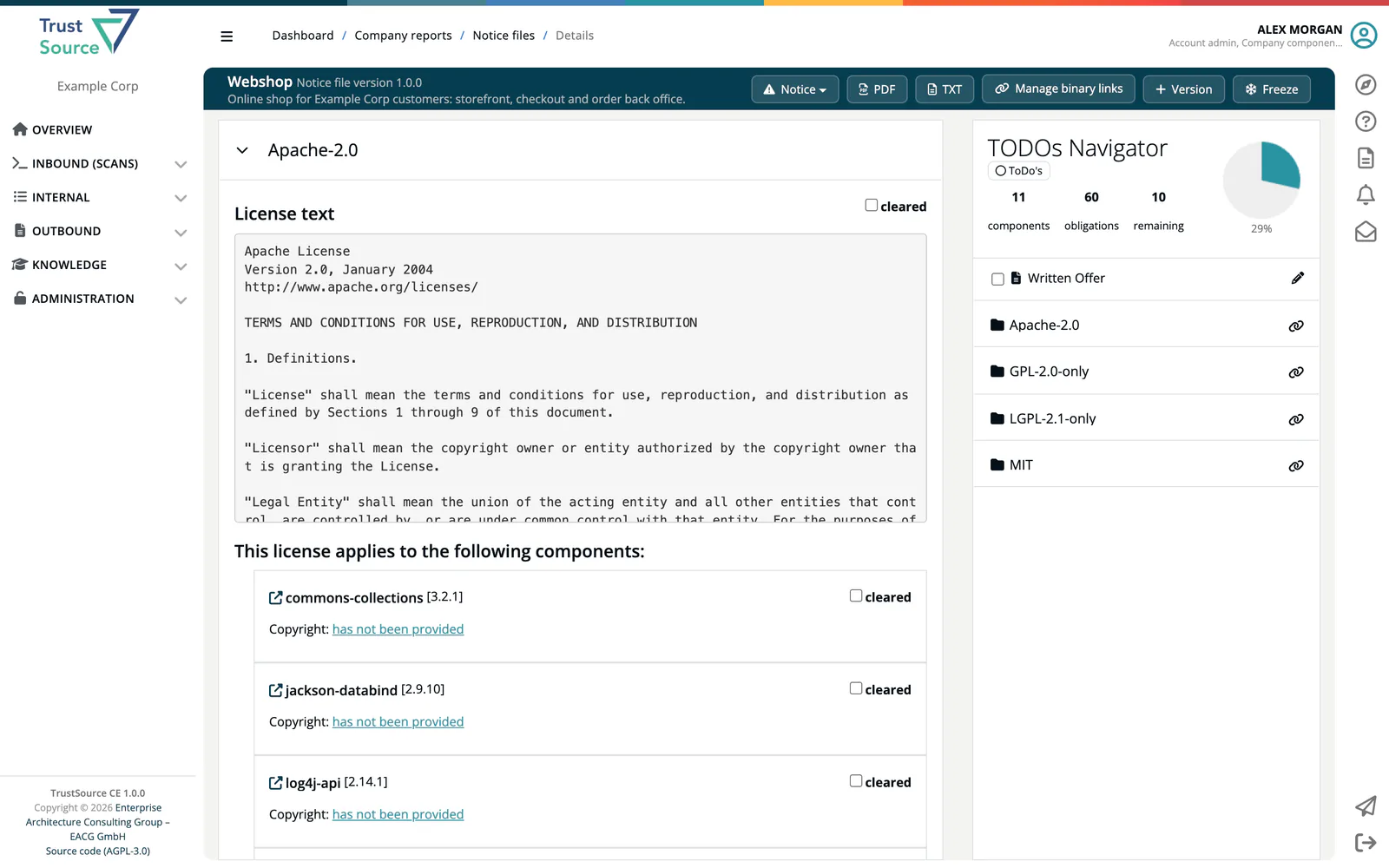Screen dimensions: 1389x868
Task: Click the logout arrow icon
Action: tap(1366, 843)
